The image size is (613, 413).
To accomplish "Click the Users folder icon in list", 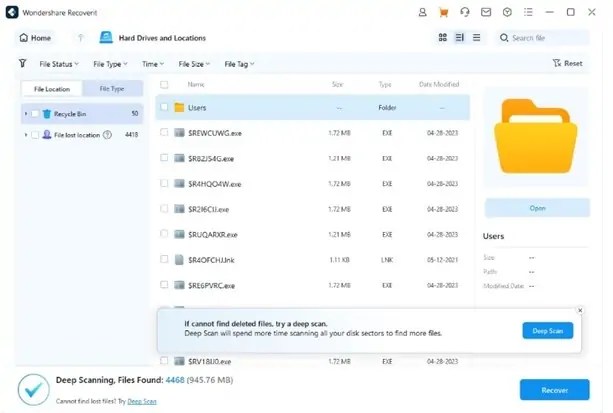I will coord(179,107).
